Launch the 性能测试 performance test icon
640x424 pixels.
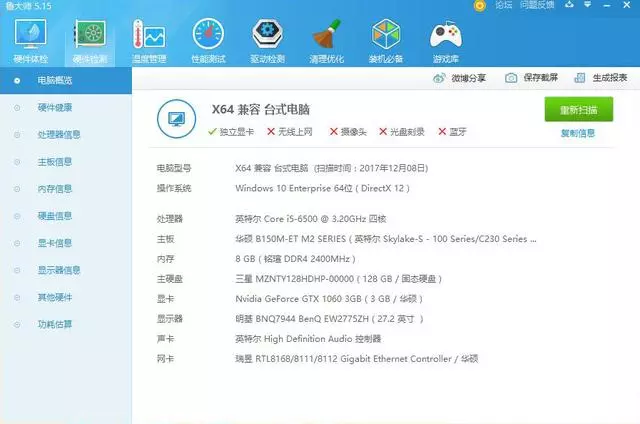click(208, 40)
